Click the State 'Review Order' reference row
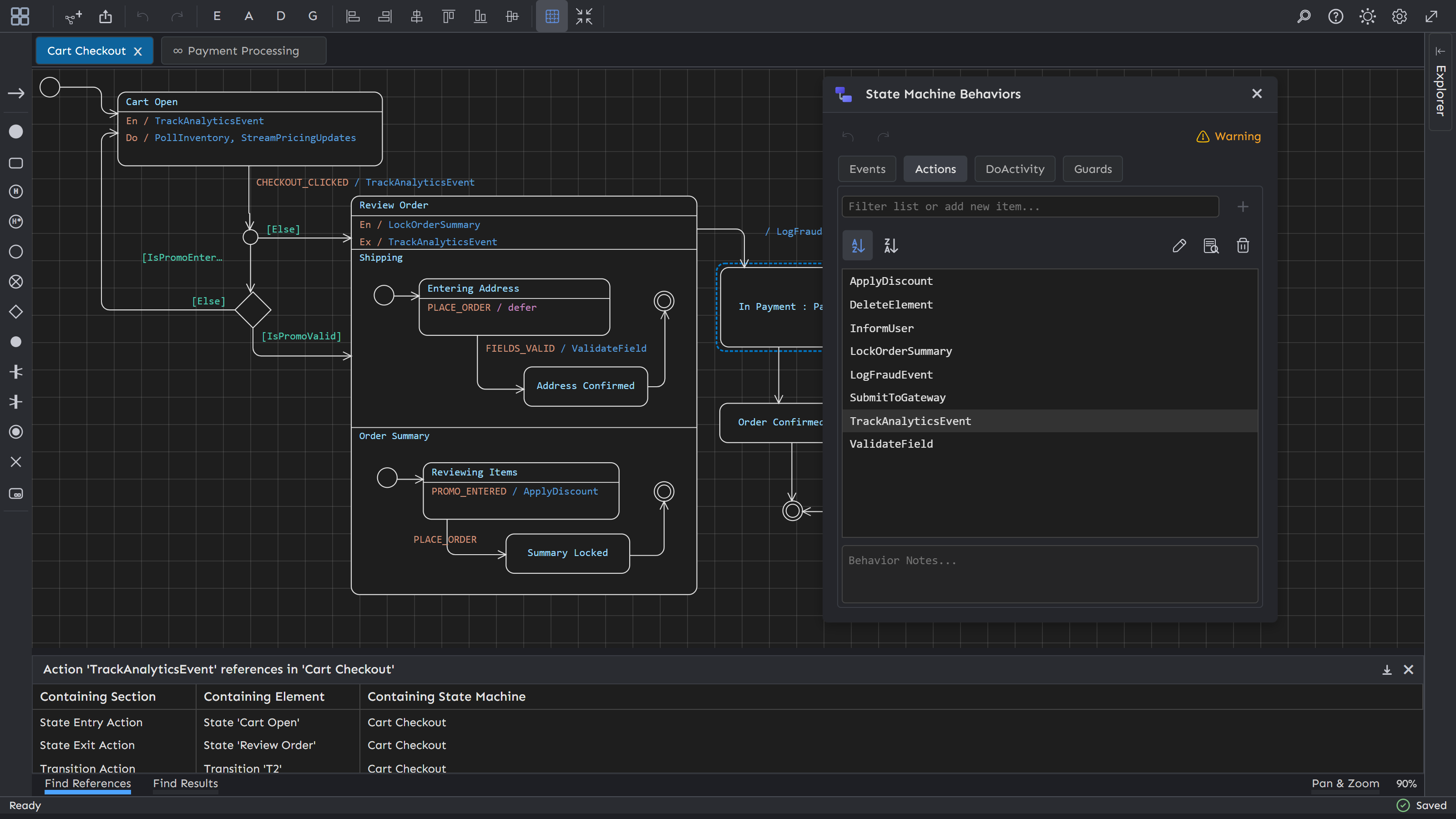Image resolution: width=1456 pixels, height=819 pixels. tap(727, 745)
